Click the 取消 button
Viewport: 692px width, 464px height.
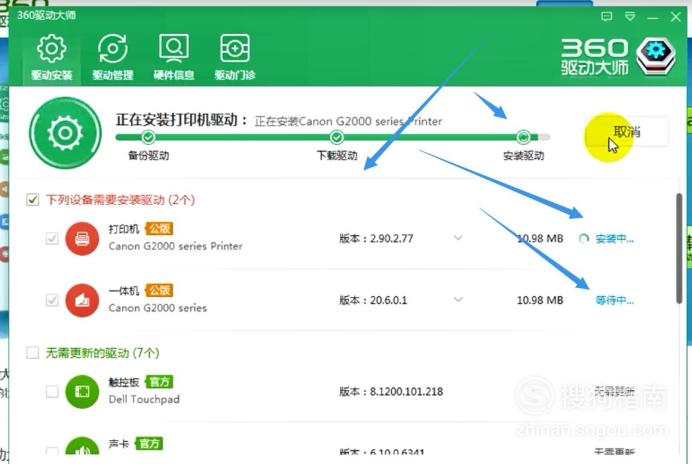(626, 131)
